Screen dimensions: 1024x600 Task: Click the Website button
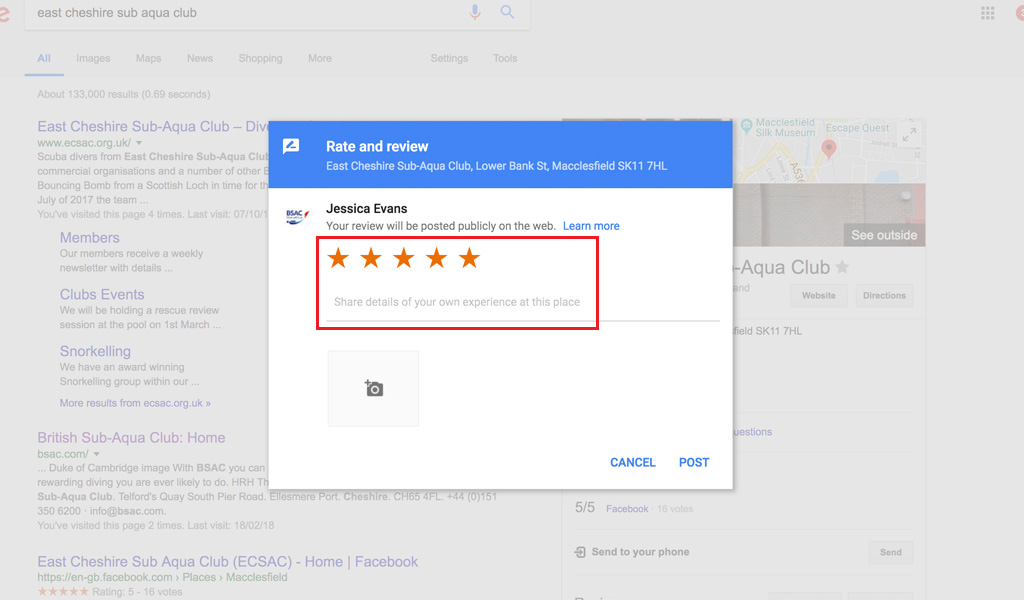pos(818,296)
